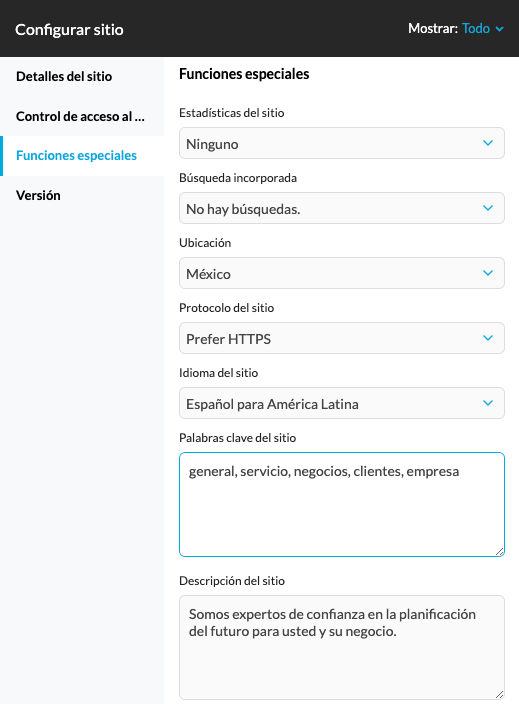Click the Búsqueda incorporada chevron arrow
The height and width of the screenshot is (704, 519).
488,208
